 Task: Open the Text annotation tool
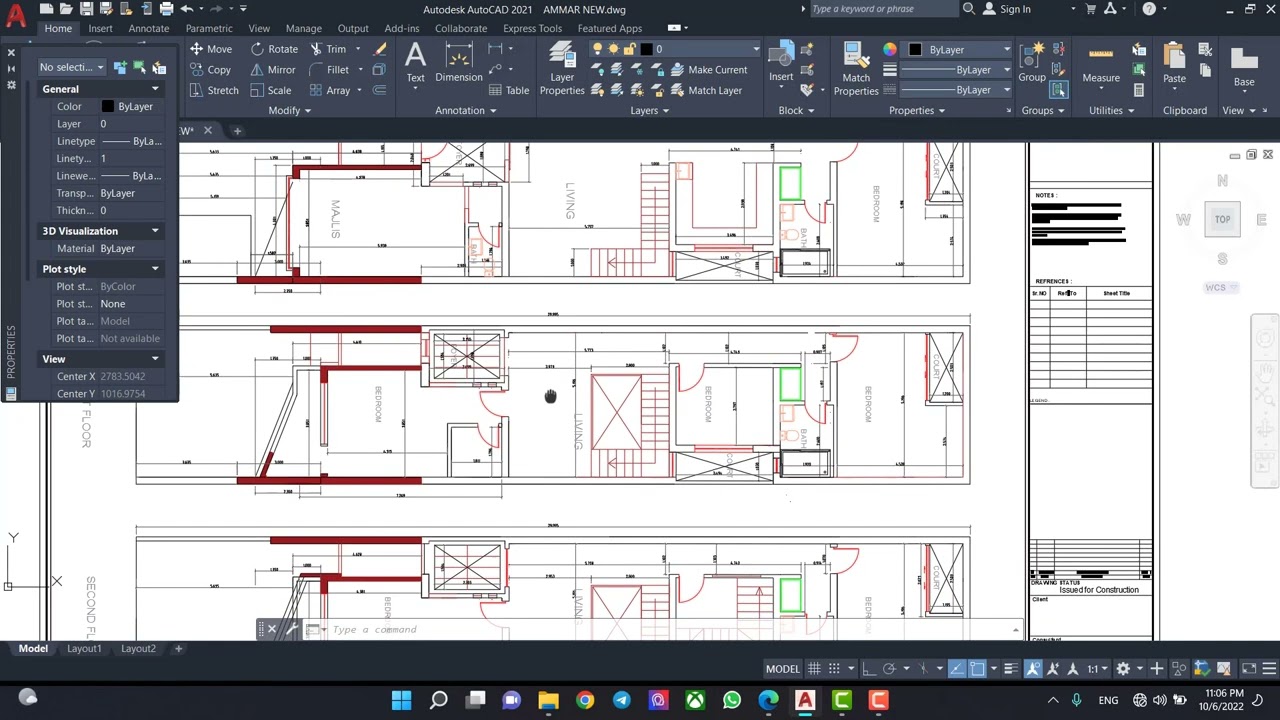pos(415,64)
